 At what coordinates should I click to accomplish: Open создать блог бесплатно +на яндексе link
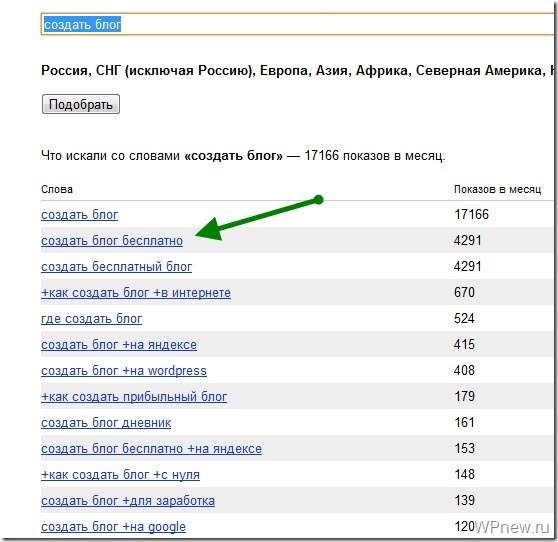tap(151, 448)
